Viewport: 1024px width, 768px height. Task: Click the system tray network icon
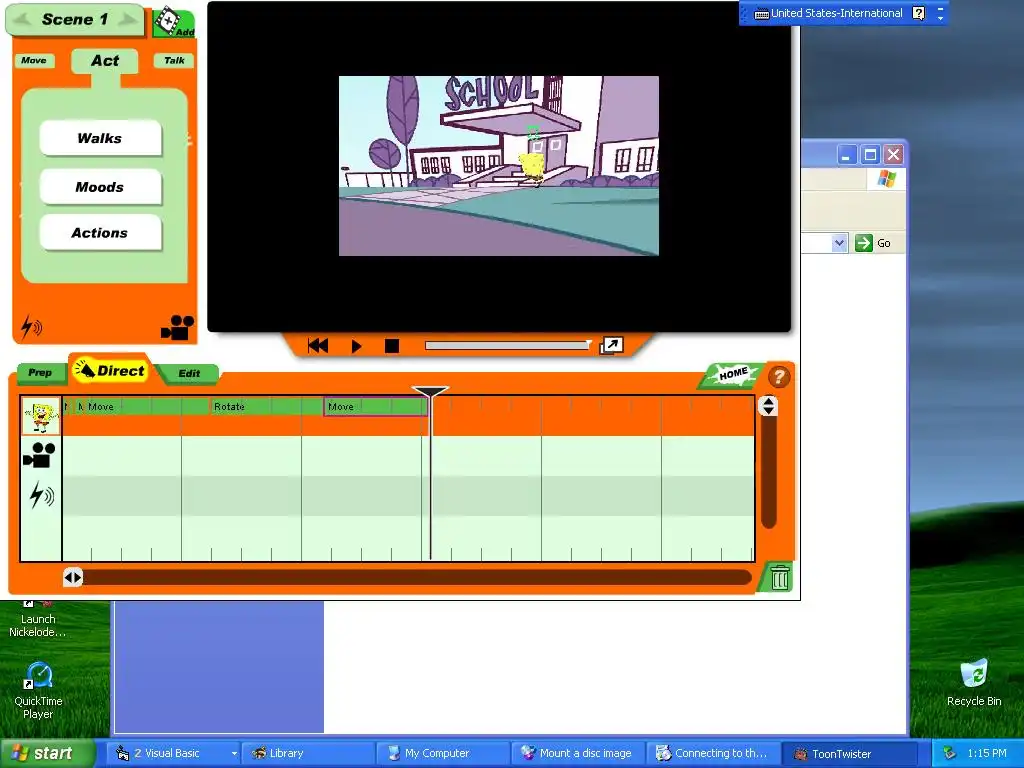coord(950,753)
